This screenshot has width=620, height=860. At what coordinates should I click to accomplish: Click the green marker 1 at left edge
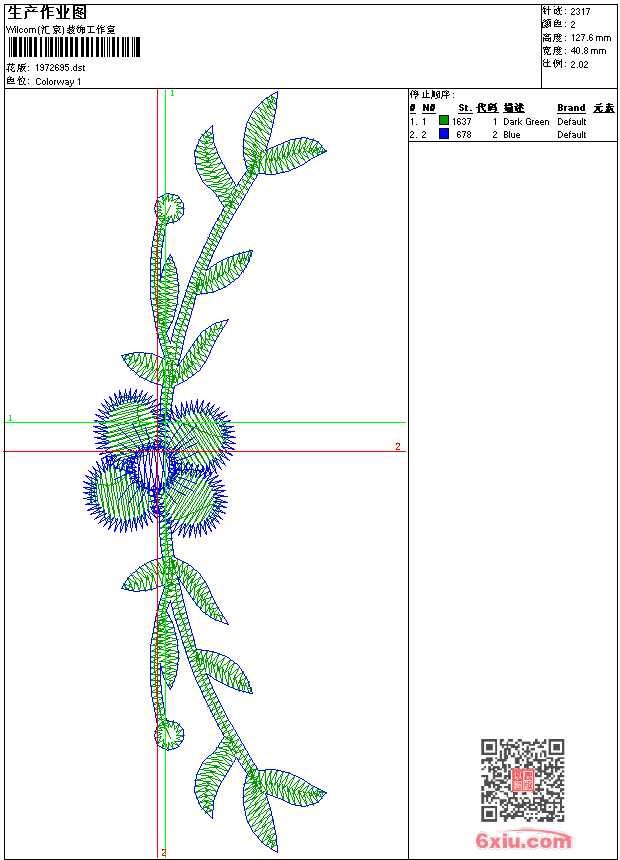coord(10,418)
